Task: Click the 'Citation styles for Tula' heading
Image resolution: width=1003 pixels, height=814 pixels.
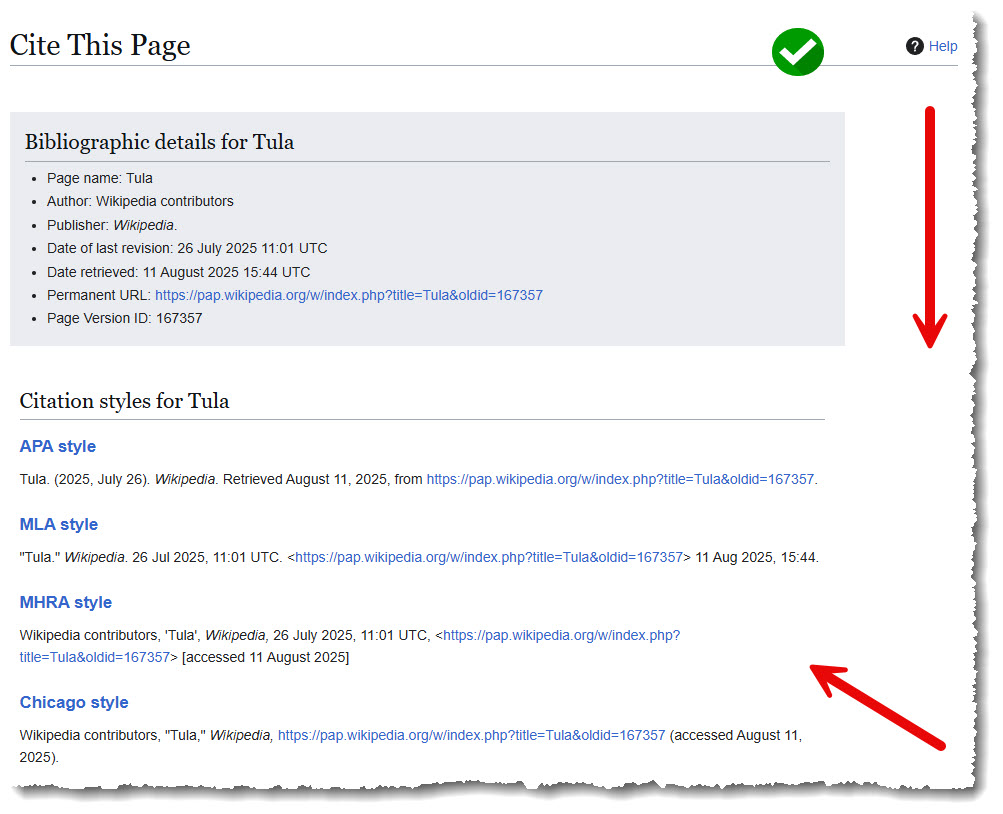Action: point(125,401)
